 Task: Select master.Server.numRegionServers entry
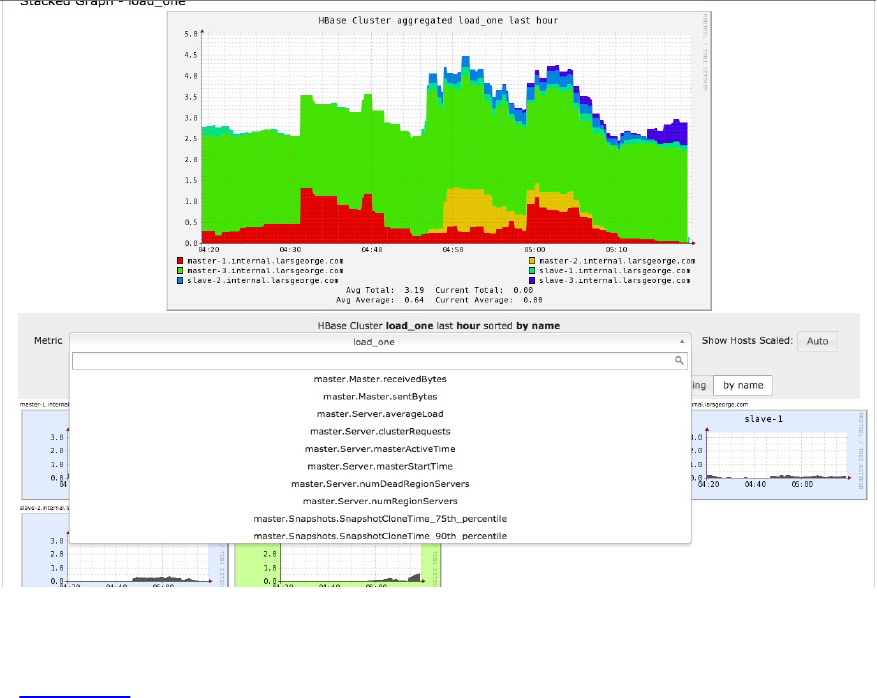tap(380, 501)
